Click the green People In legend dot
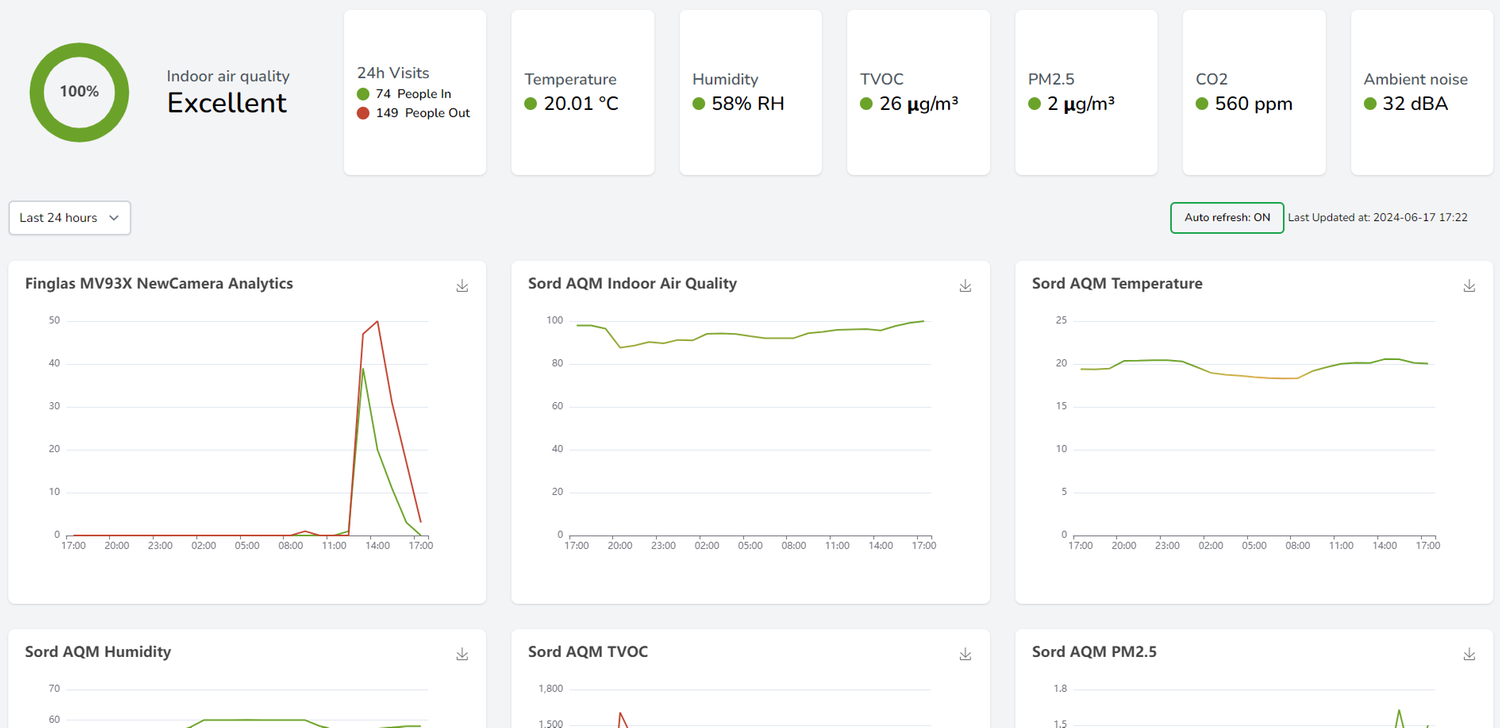The width and height of the screenshot is (1500, 728). [363, 94]
